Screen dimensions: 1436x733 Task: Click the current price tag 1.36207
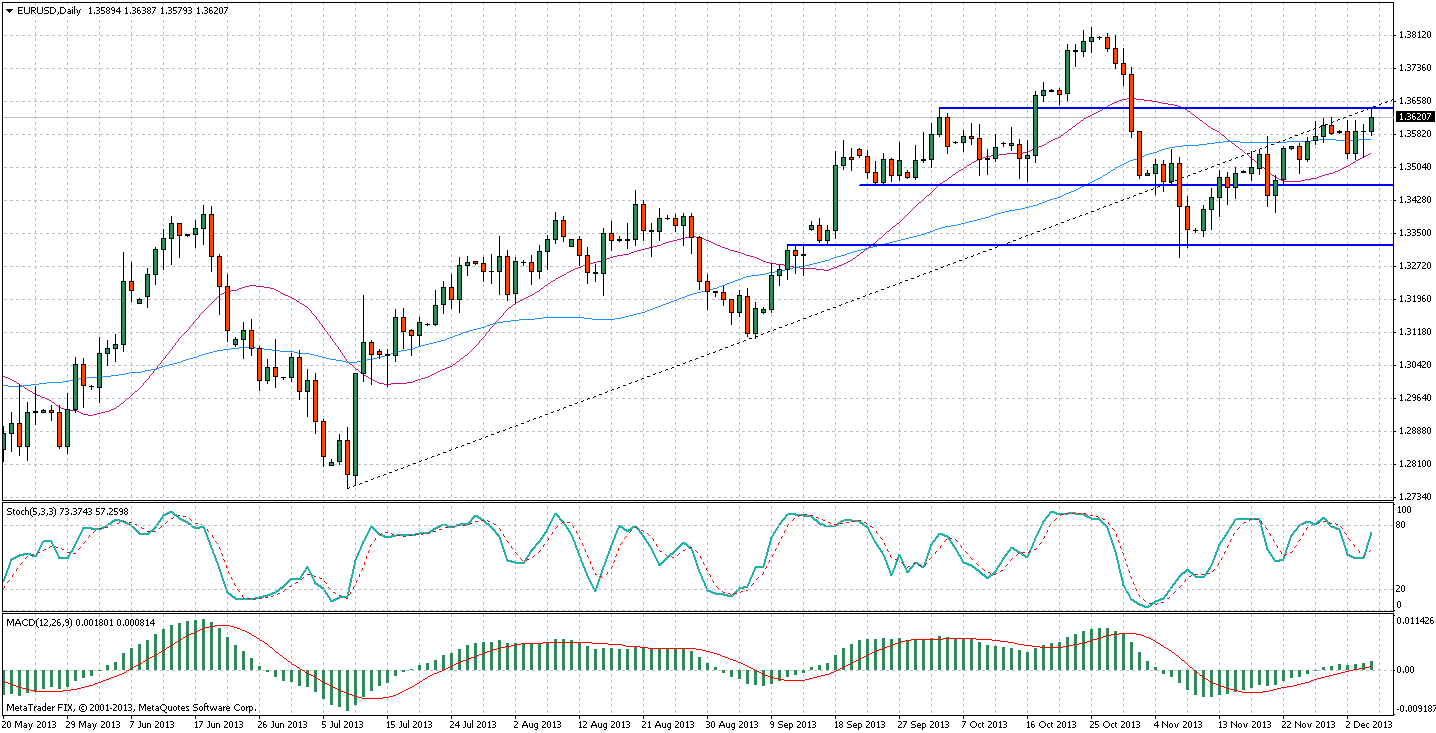click(x=1413, y=117)
